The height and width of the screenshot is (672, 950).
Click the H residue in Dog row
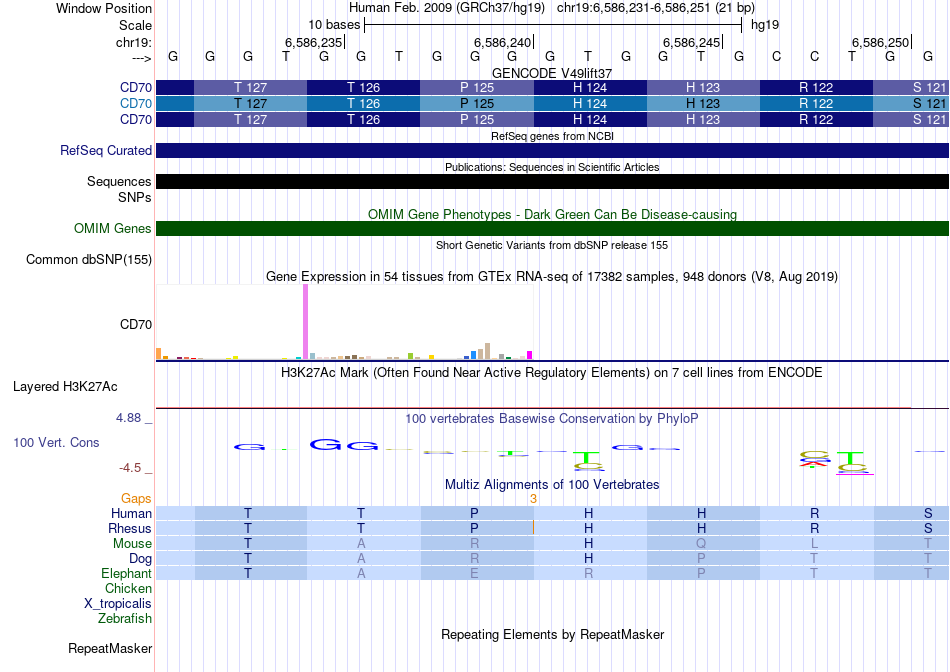(588, 559)
